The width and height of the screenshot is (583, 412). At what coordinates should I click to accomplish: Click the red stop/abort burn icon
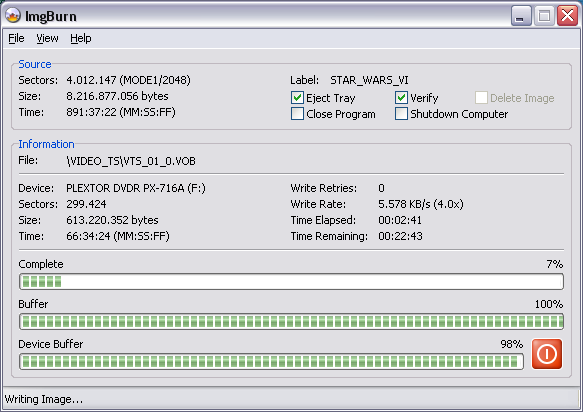[547, 354]
